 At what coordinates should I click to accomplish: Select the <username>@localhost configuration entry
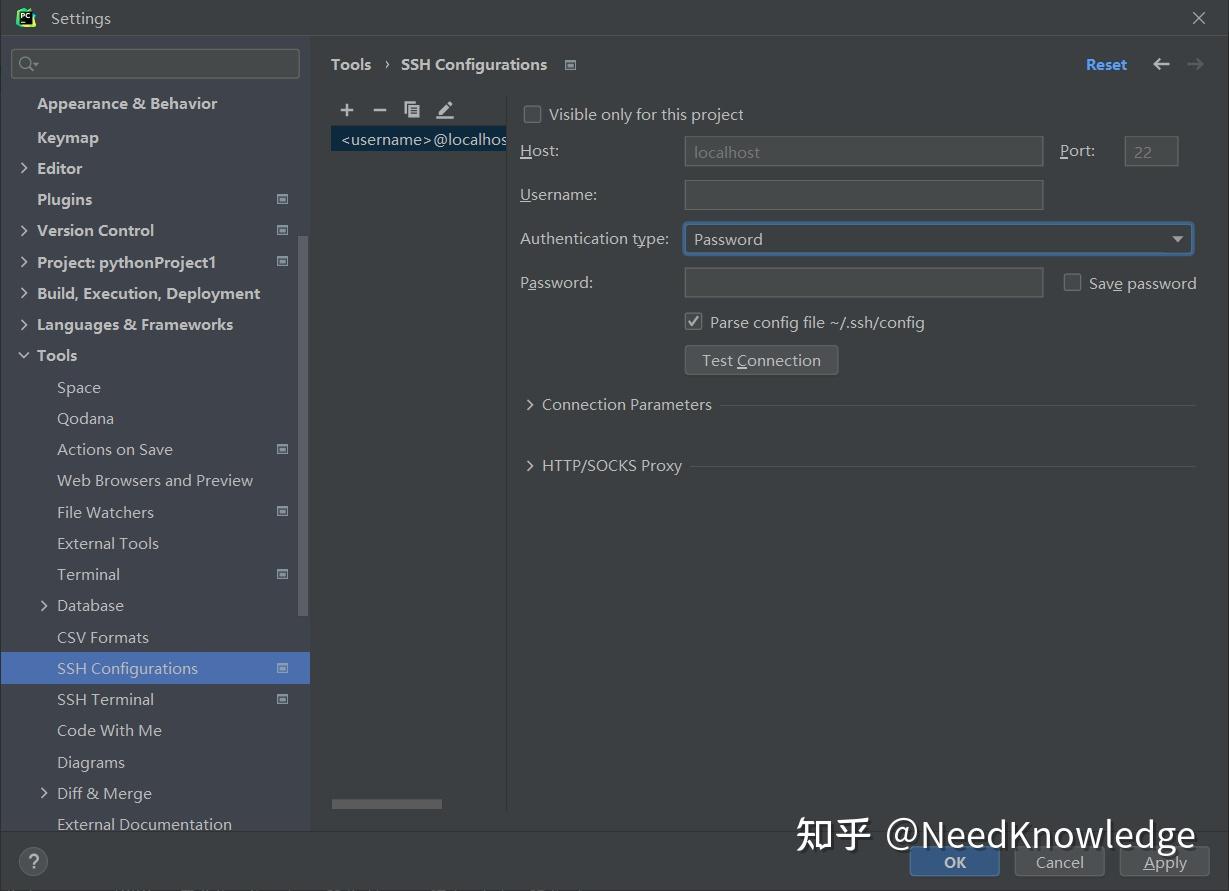tap(419, 139)
